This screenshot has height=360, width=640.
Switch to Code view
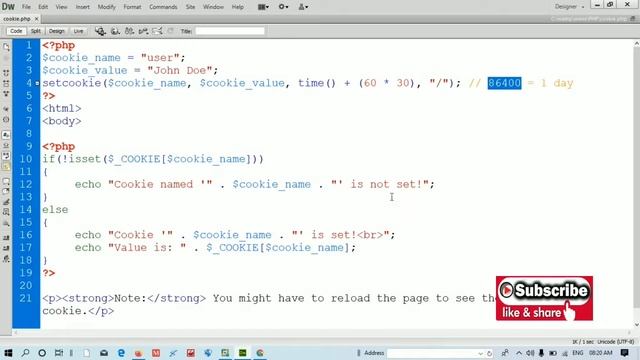tap(16, 31)
